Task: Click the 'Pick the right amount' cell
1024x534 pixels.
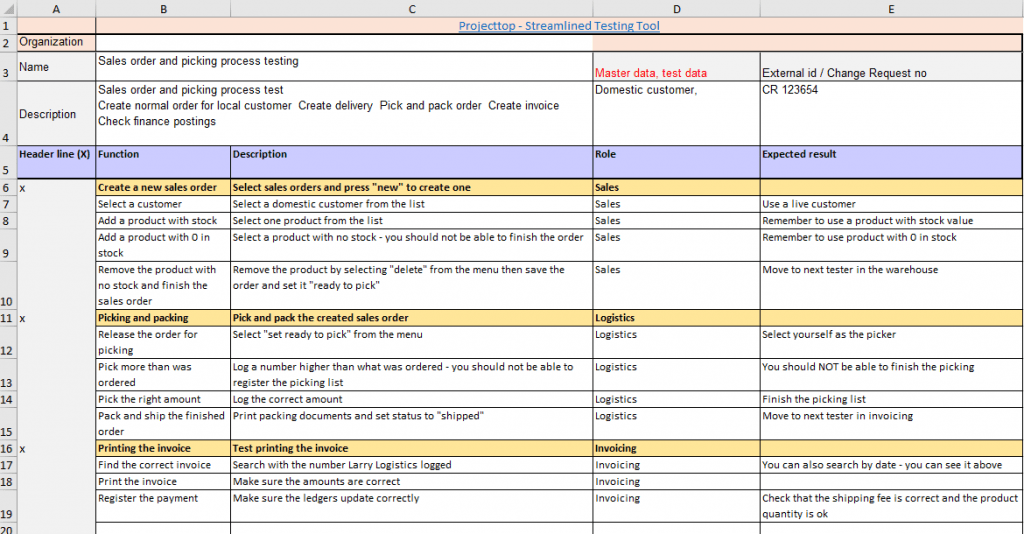Action: (x=163, y=399)
